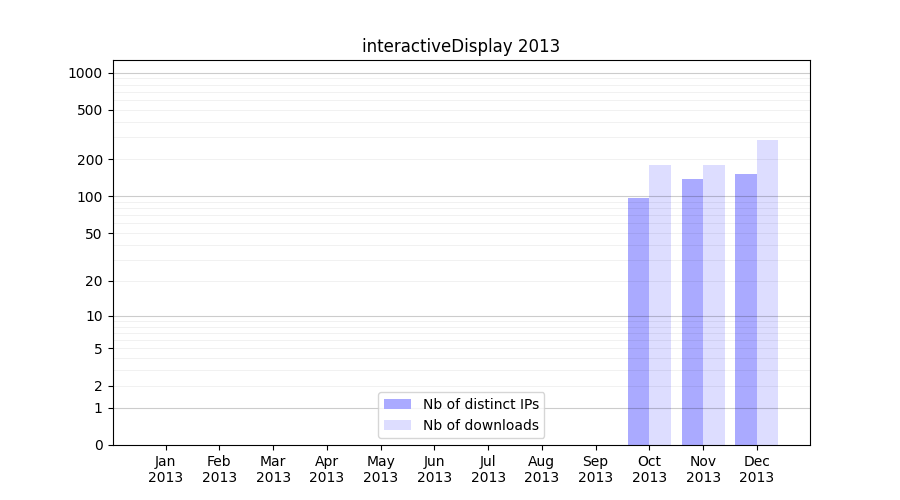This screenshot has width=900, height=500.
Task: Select the Nov 2013 downloads bar
Action: [714, 305]
